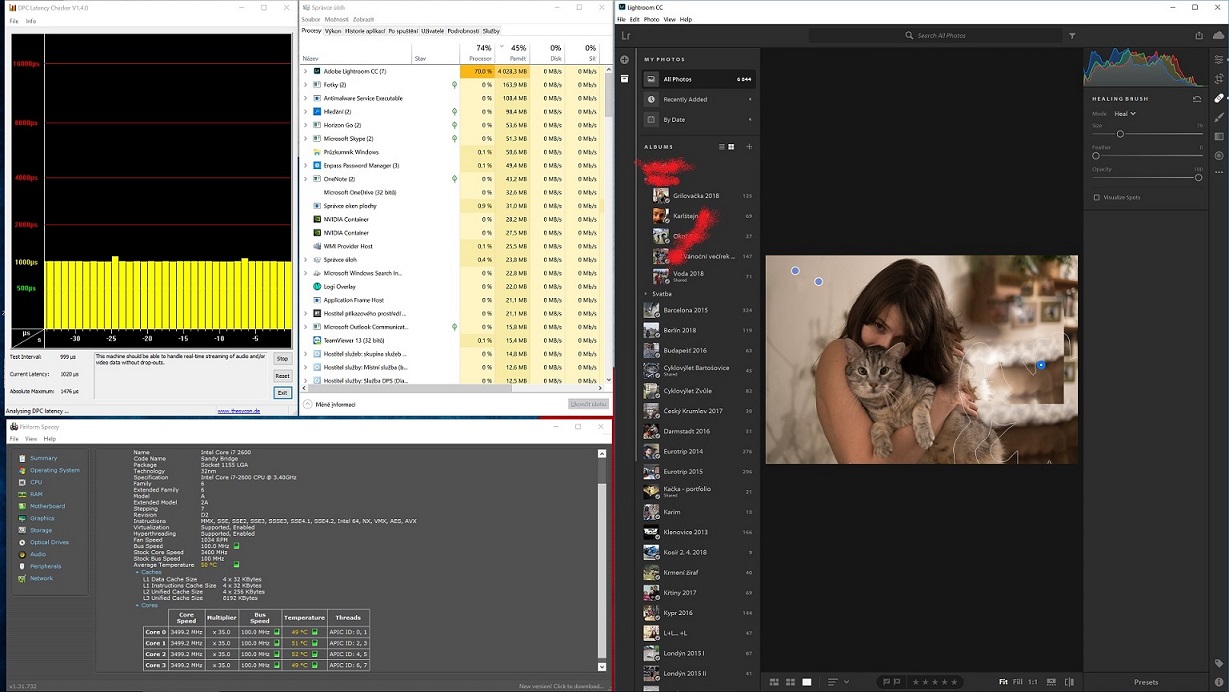
Task: Click the Add Photos plus icon in Lightroom
Action: (x=625, y=59)
